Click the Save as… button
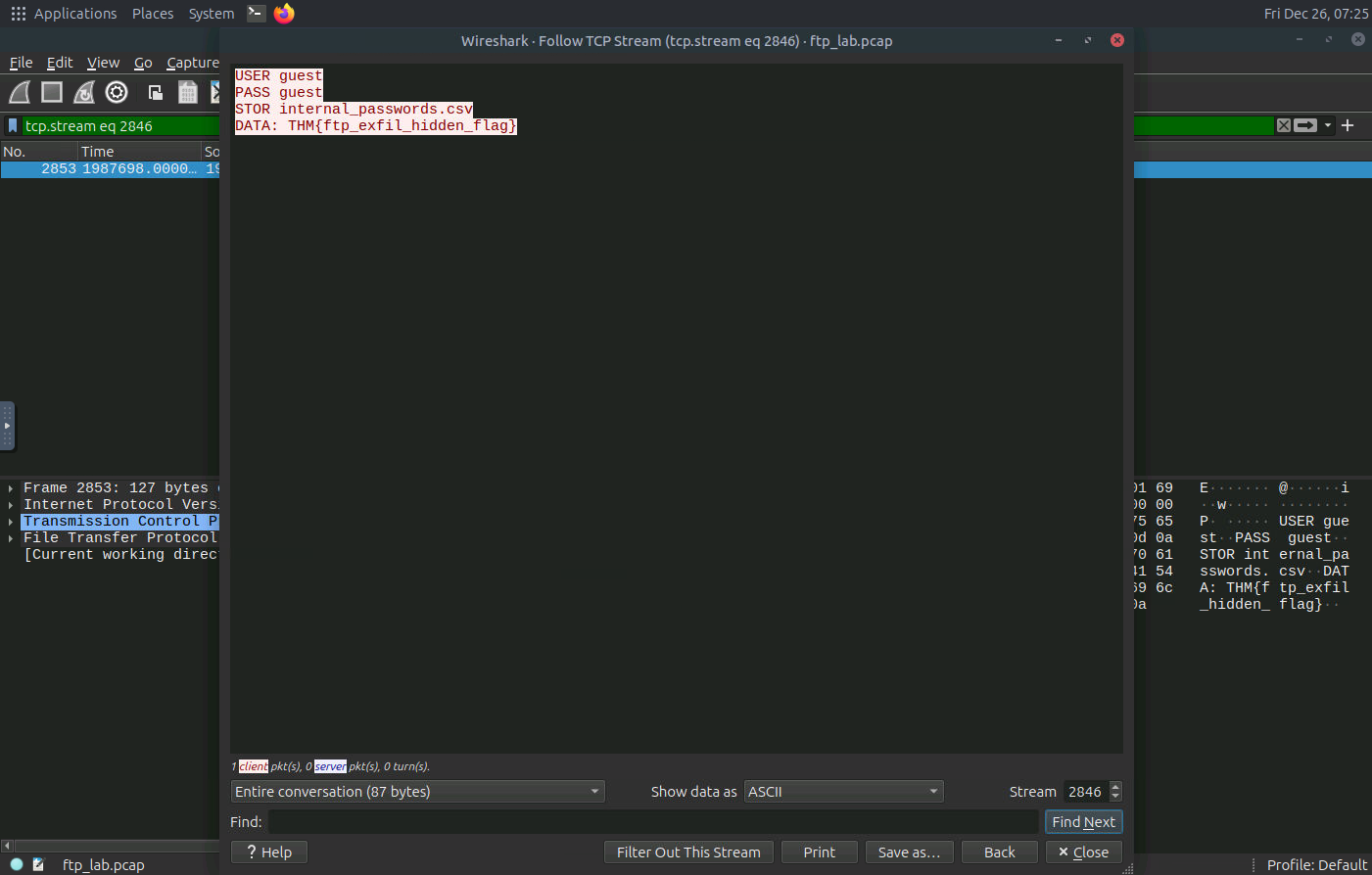The height and width of the screenshot is (875, 1372). click(x=910, y=852)
